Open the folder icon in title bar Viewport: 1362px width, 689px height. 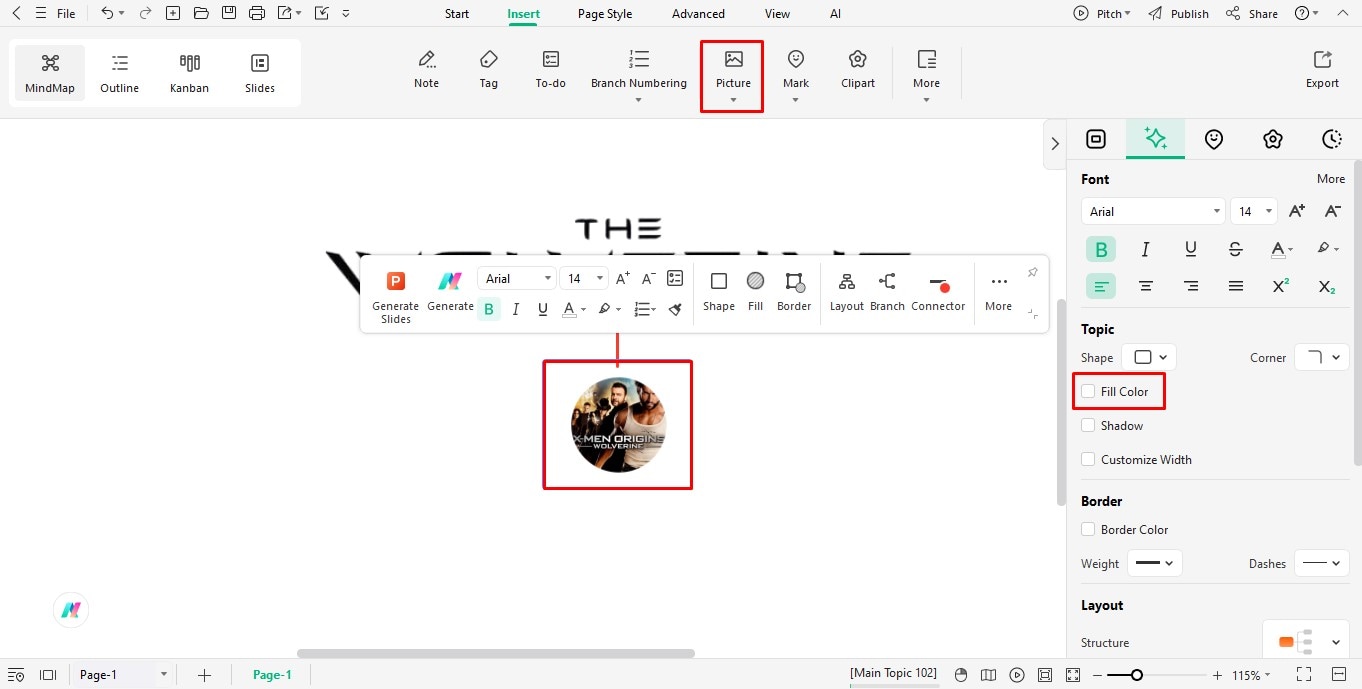click(x=201, y=13)
